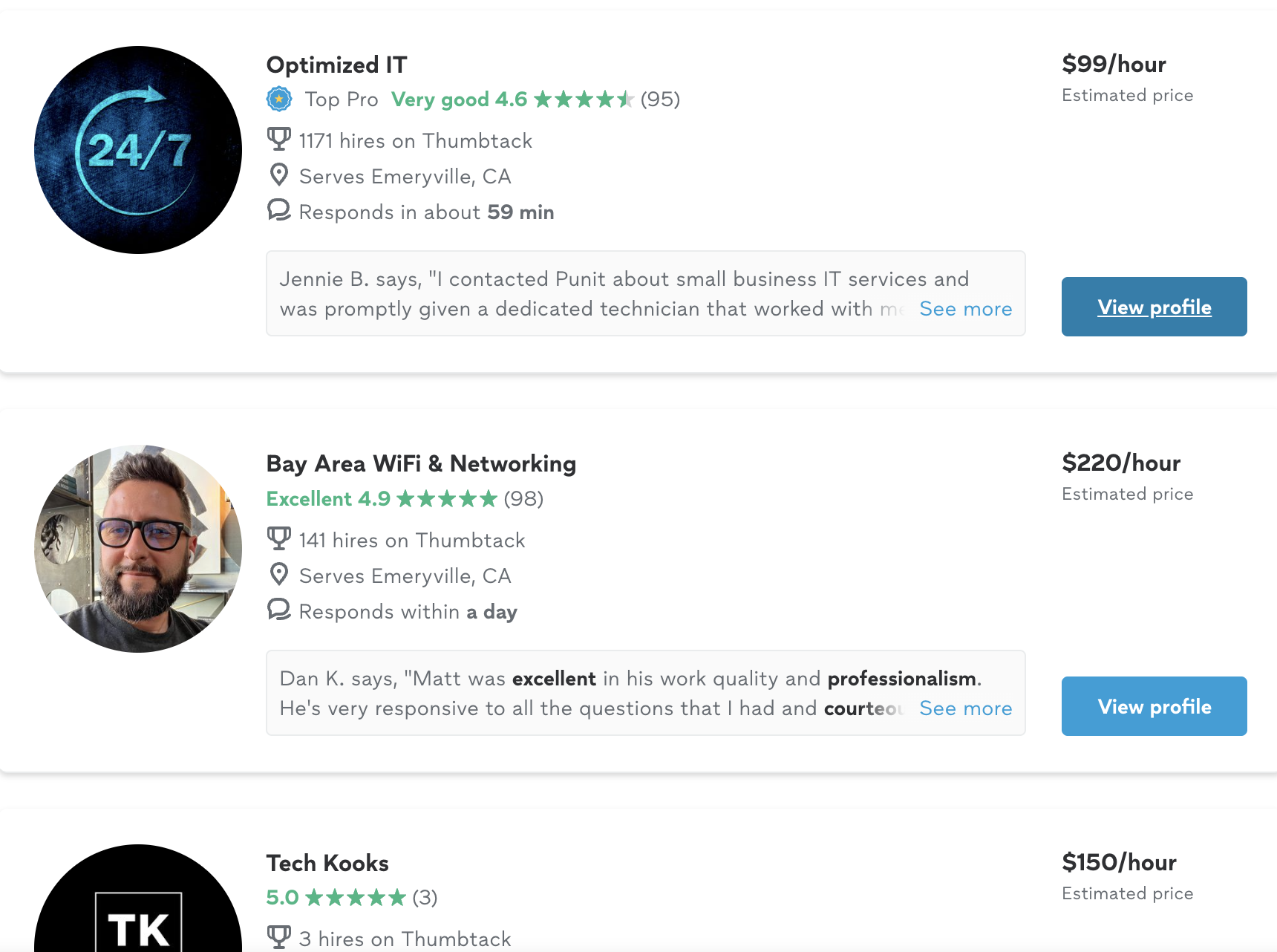Click the 4.6 star rating for Optimized IT
Image resolution: width=1277 pixels, height=952 pixels.
(x=584, y=99)
